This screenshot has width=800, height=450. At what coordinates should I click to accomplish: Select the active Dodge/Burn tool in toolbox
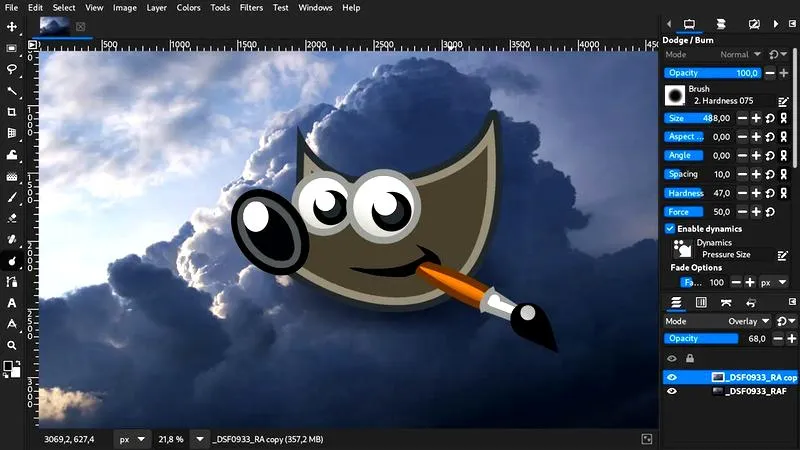tap(12, 261)
